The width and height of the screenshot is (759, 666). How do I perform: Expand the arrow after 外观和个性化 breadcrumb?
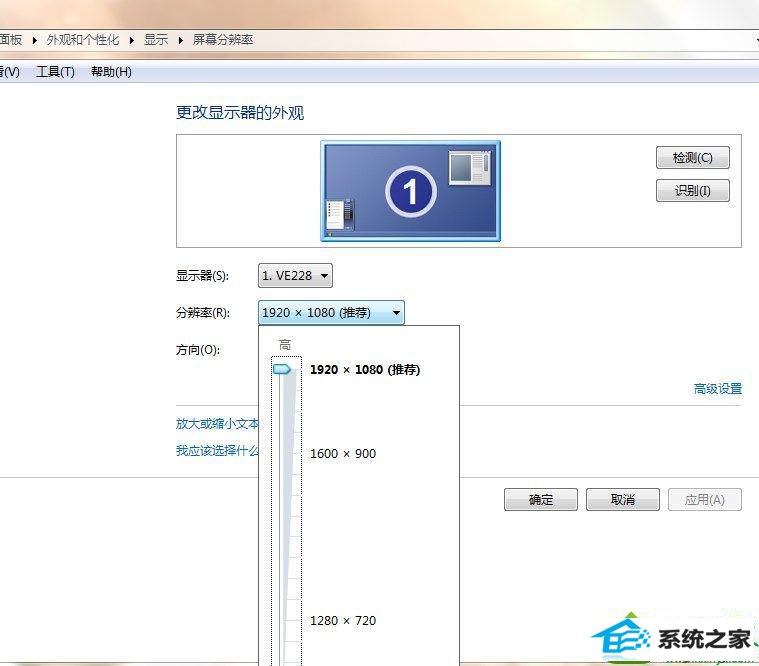click(x=132, y=40)
